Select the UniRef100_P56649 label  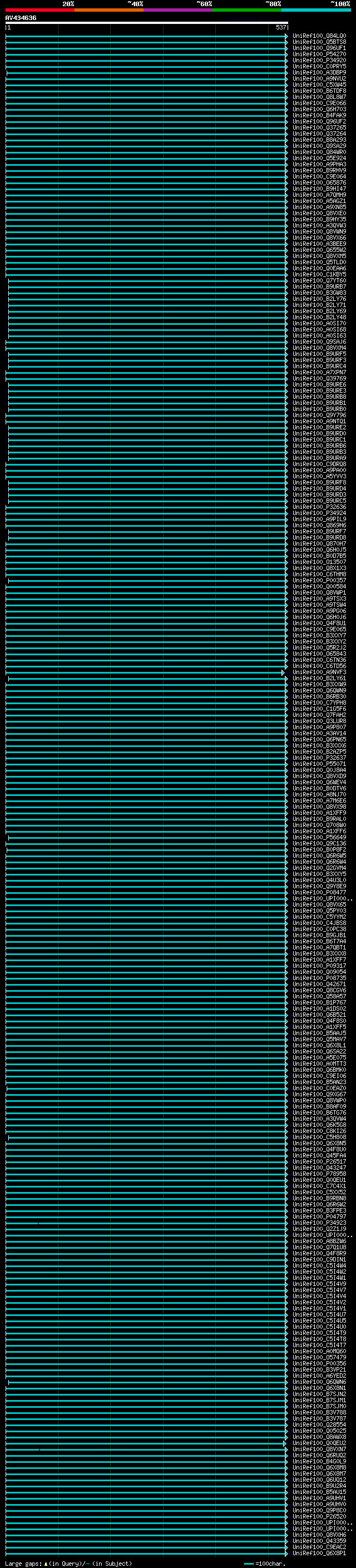pos(319,837)
